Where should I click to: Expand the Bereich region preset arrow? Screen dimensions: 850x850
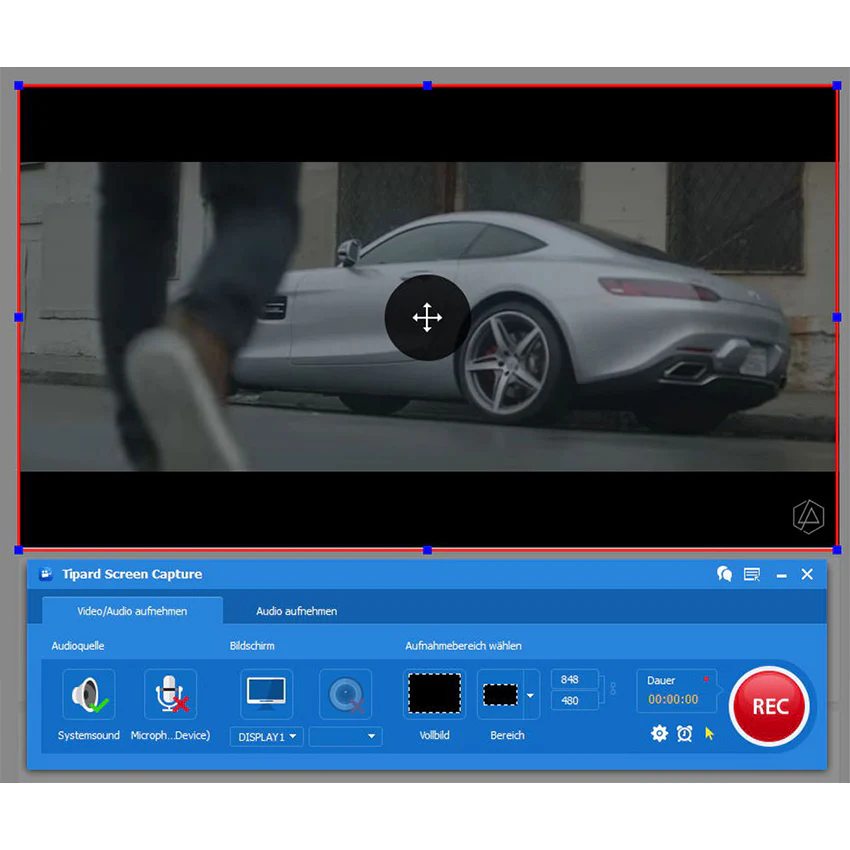pos(531,695)
